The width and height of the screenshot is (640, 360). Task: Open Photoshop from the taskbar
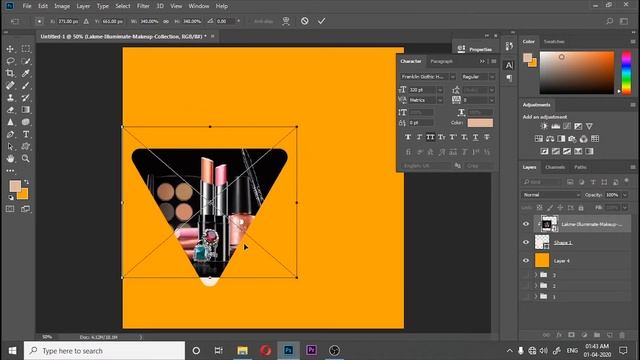(x=288, y=351)
